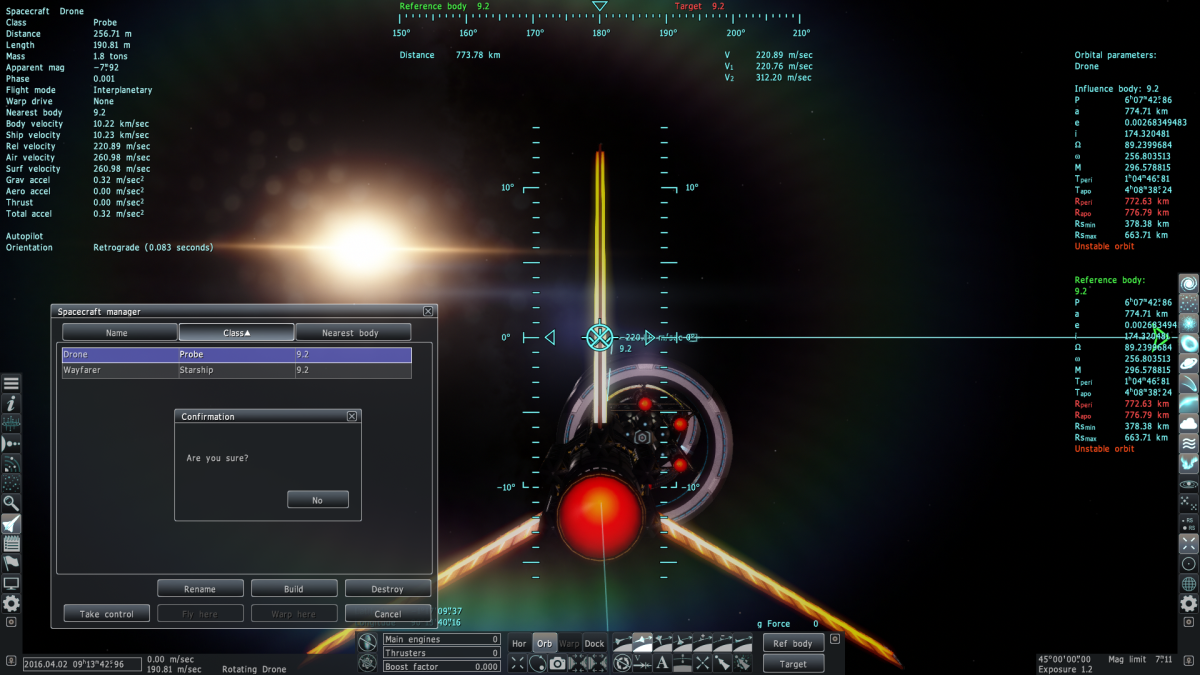Click the Destroy button
The image size is (1200, 675).
pyautogui.click(x=388, y=589)
